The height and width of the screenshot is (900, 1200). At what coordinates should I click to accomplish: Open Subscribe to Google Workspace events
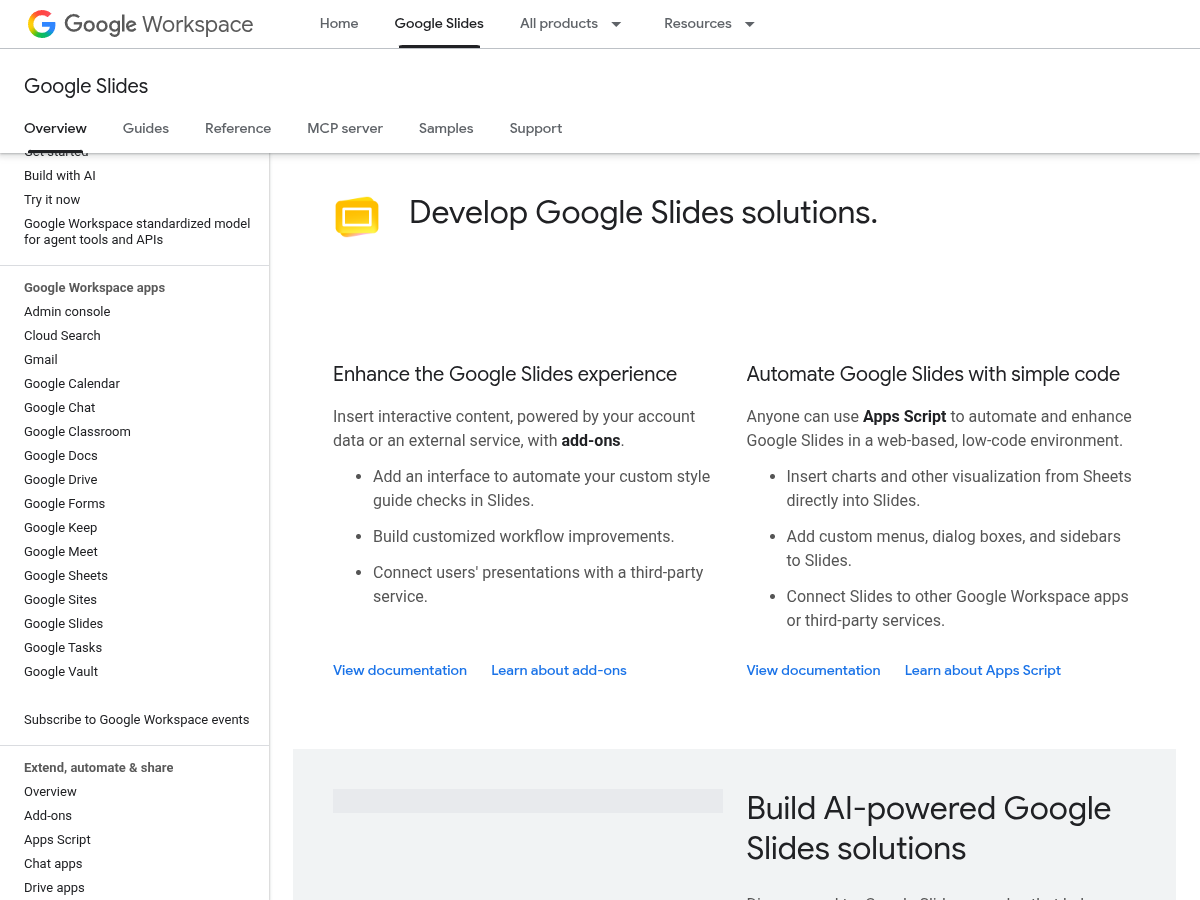click(137, 719)
